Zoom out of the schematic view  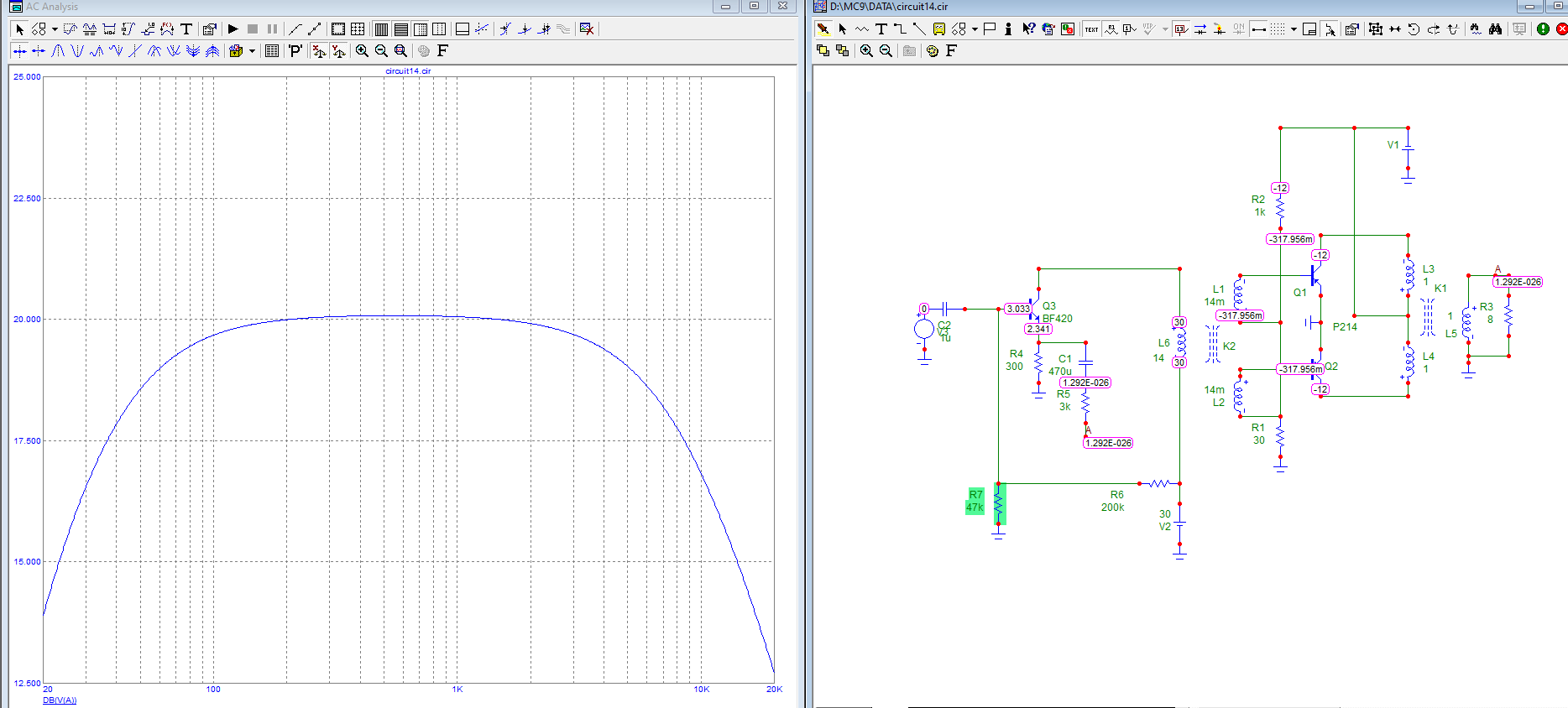point(886,51)
